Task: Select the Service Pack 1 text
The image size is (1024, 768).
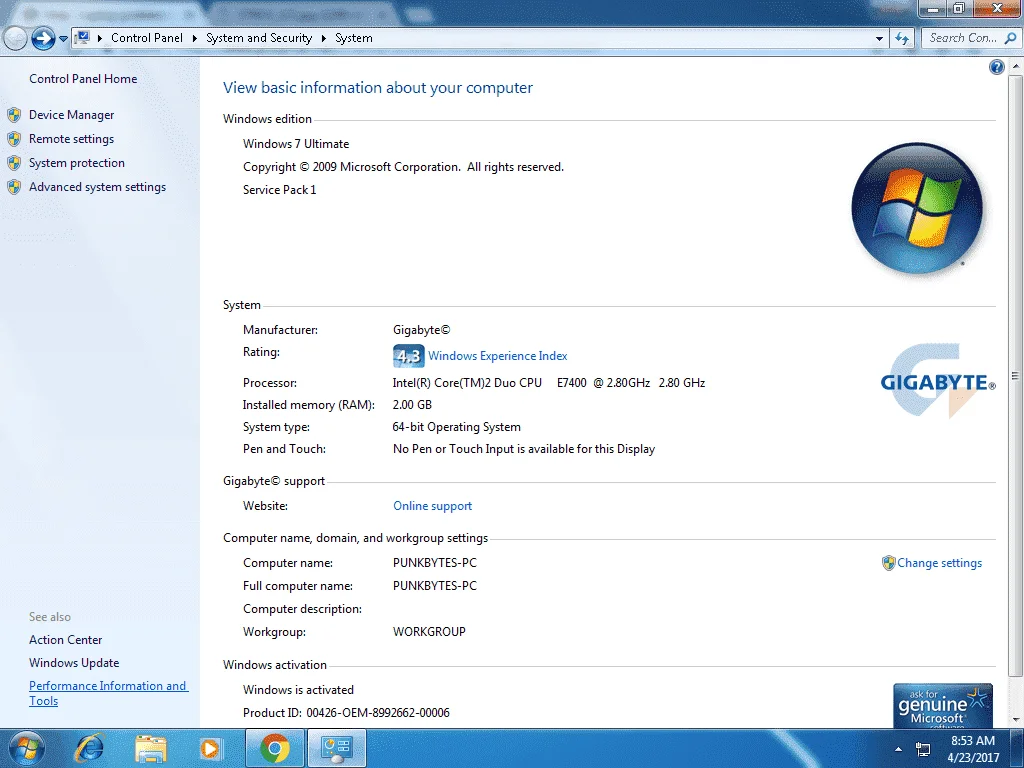Action: (x=280, y=190)
